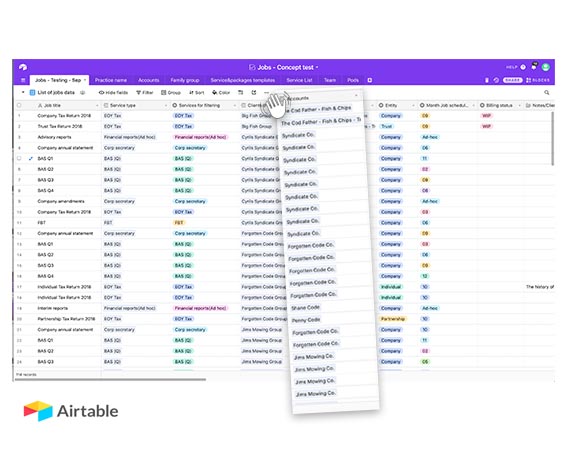Image resolution: width=567 pixels, height=455 pixels.
Task: Tick the select-all checkbox in header row
Action: coord(19,105)
